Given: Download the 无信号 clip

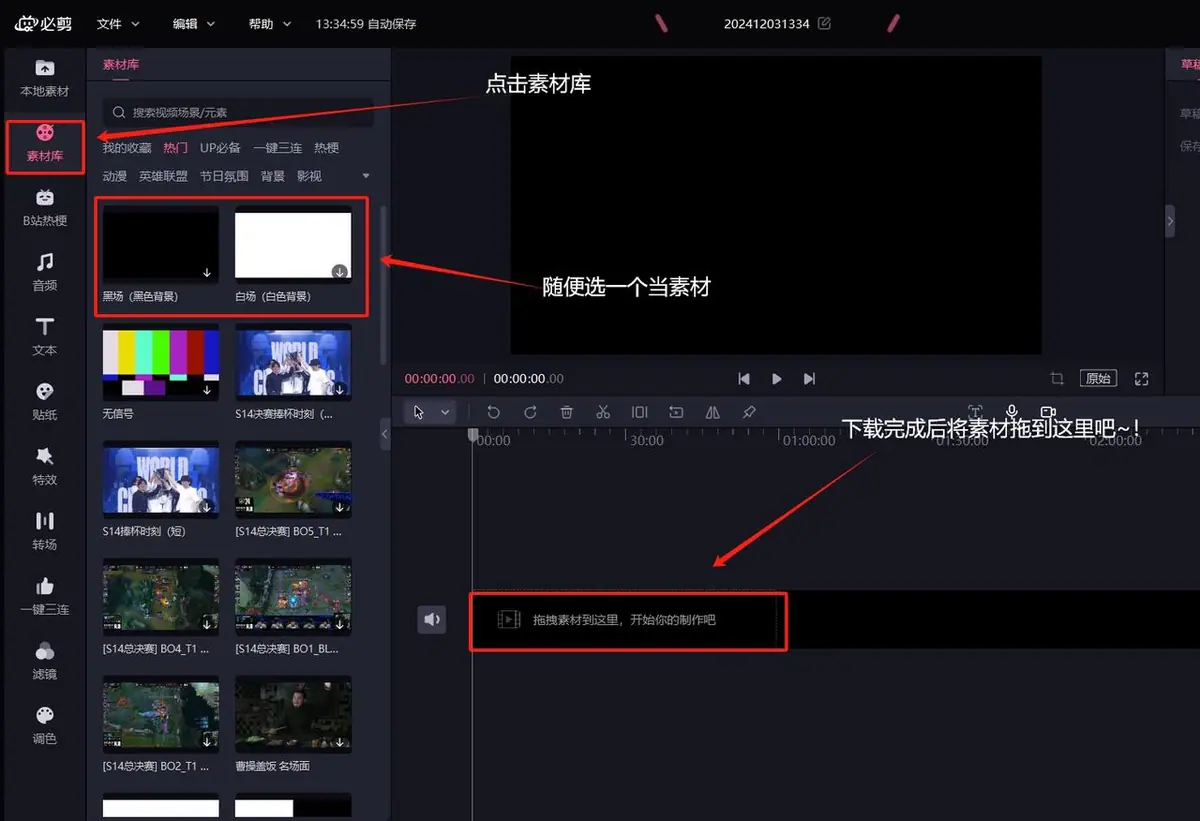Looking at the screenshot, I should click(x=207, y=389).
